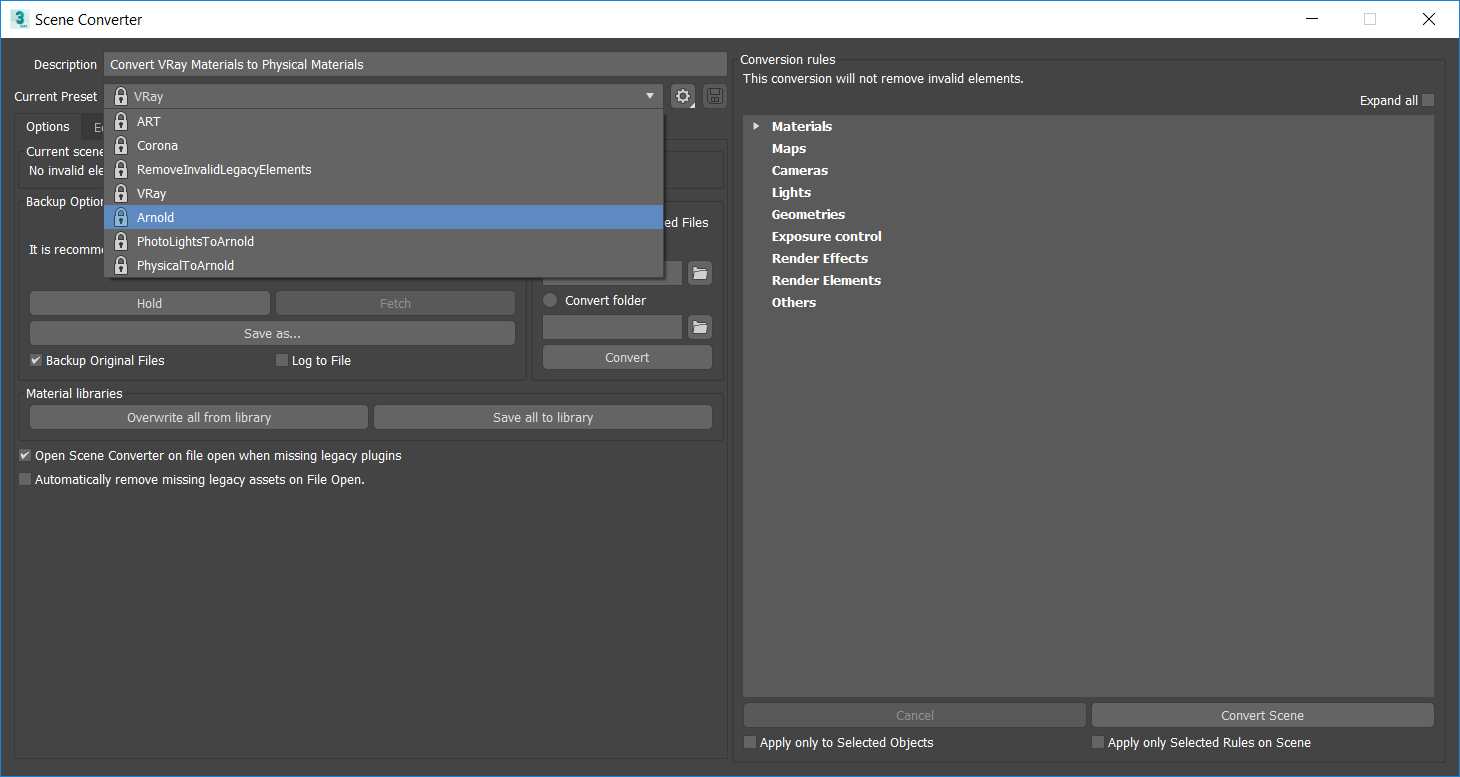
Task: Check the Expand all box
Action: tap(1427, 100)
